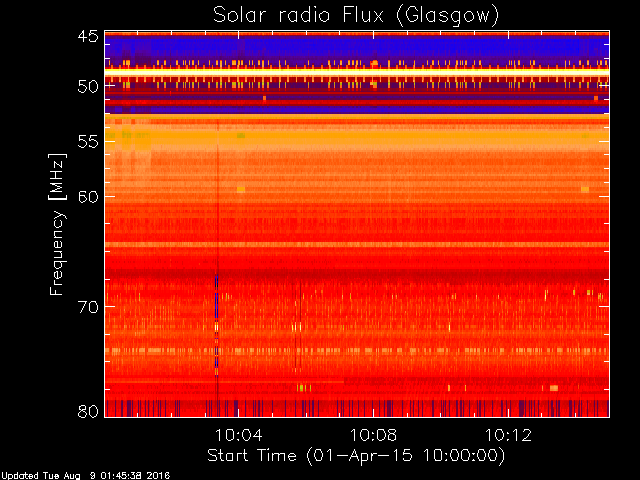Viewport: 640px width, 480px height.
Task: Click the 55 MHz frequency tick label
Action: tap(87, 143)
